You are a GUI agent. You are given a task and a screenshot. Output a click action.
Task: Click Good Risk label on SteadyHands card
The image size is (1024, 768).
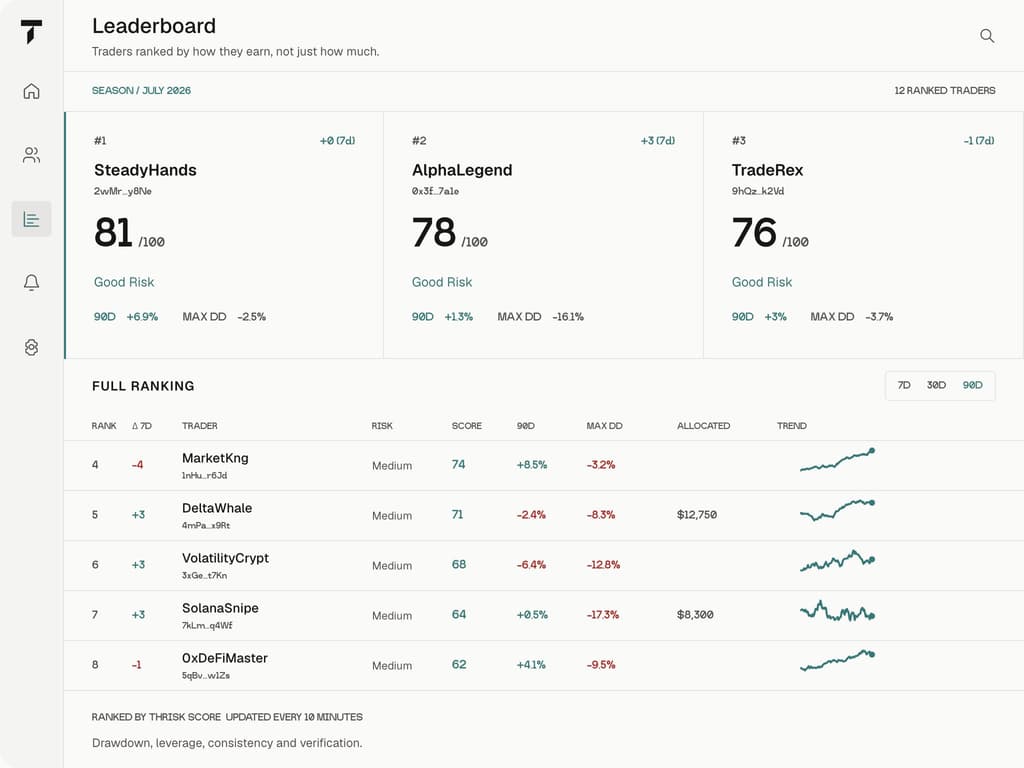[124, 282]
